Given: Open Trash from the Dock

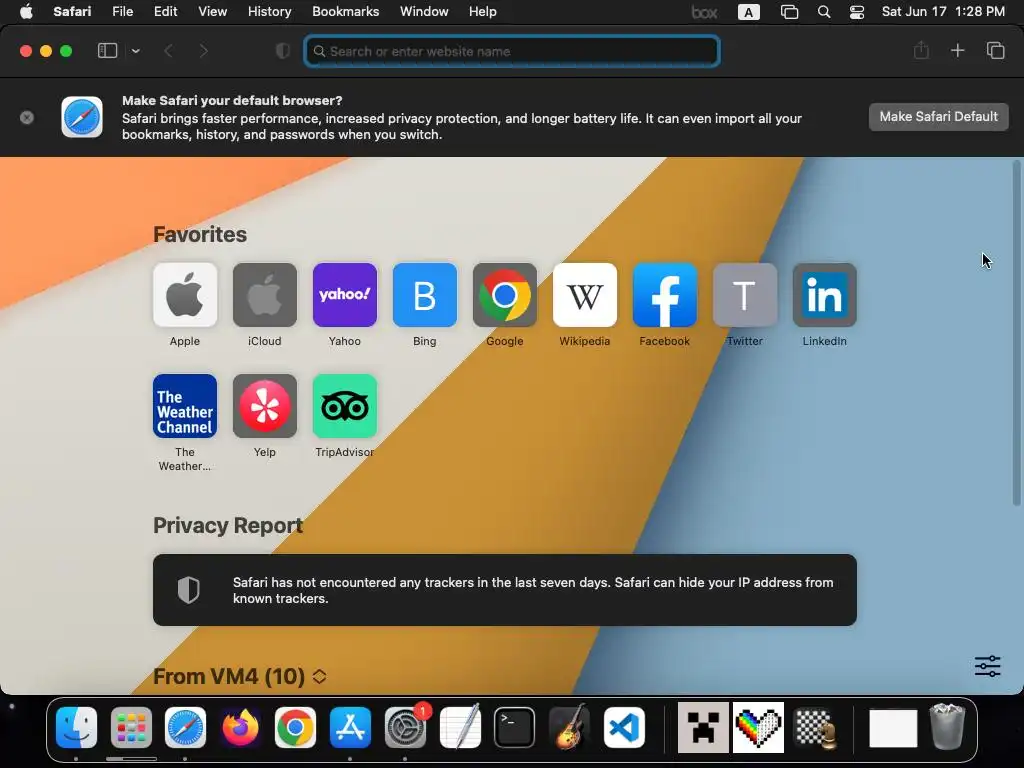Looking at the screenshot, I should tap(947, 726).
